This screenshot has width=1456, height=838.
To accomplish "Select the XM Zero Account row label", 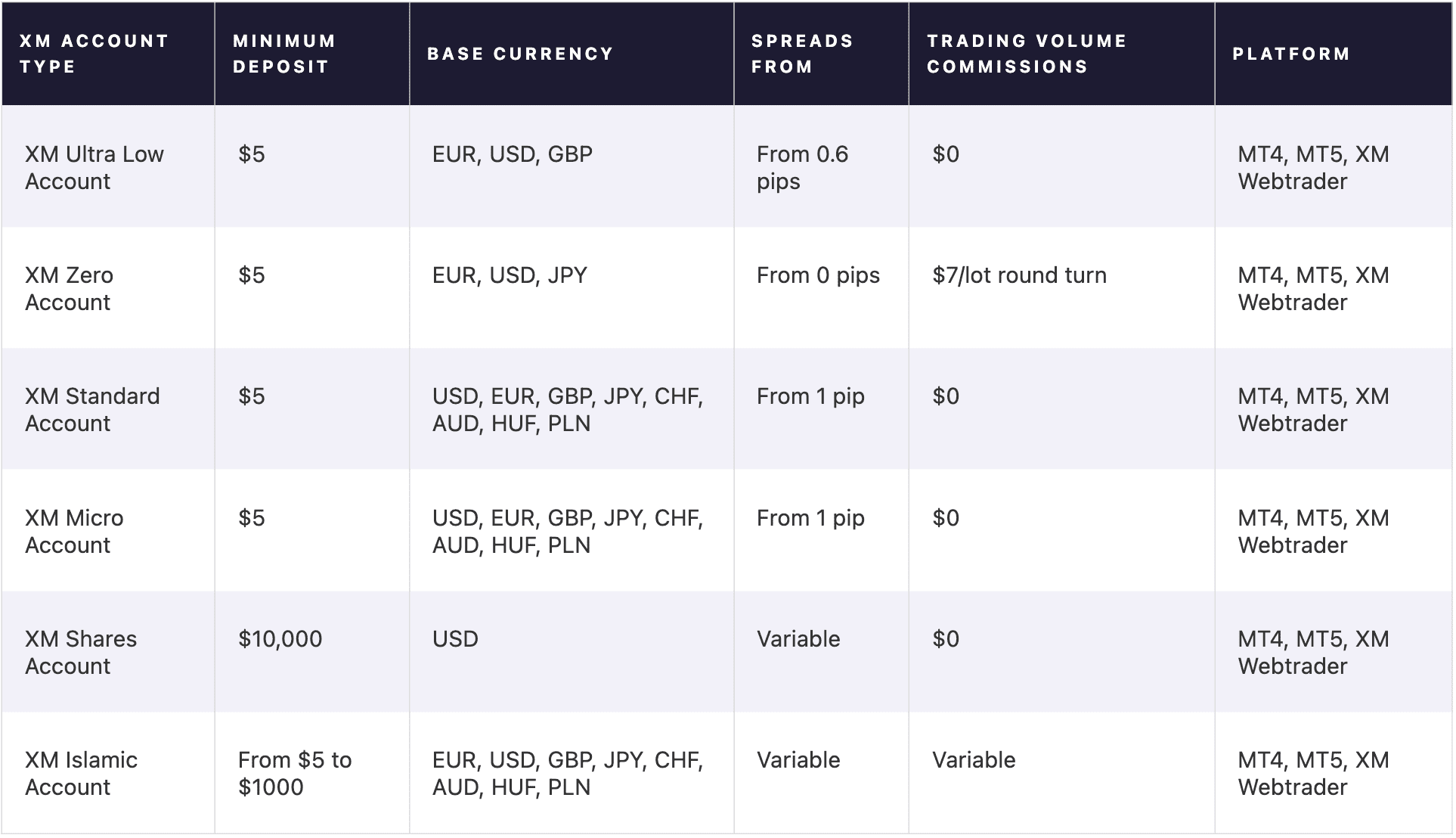I will [x=70, y=289].
